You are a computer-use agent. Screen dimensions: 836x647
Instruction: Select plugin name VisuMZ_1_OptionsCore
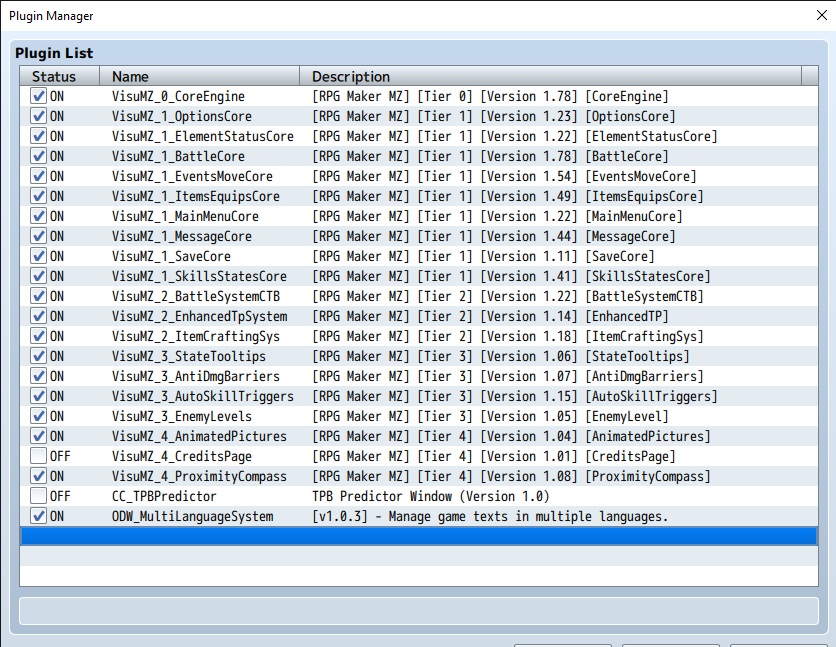point(182,117)
